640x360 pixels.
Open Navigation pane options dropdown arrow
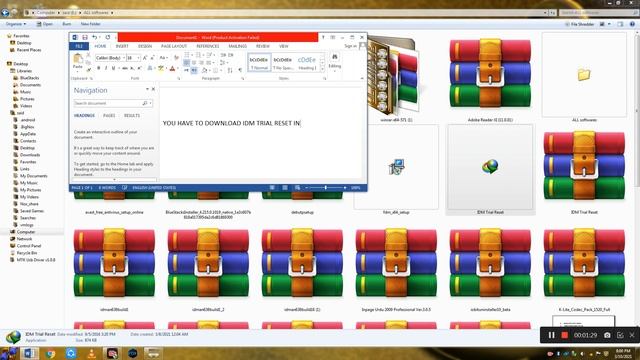[147, 89]
